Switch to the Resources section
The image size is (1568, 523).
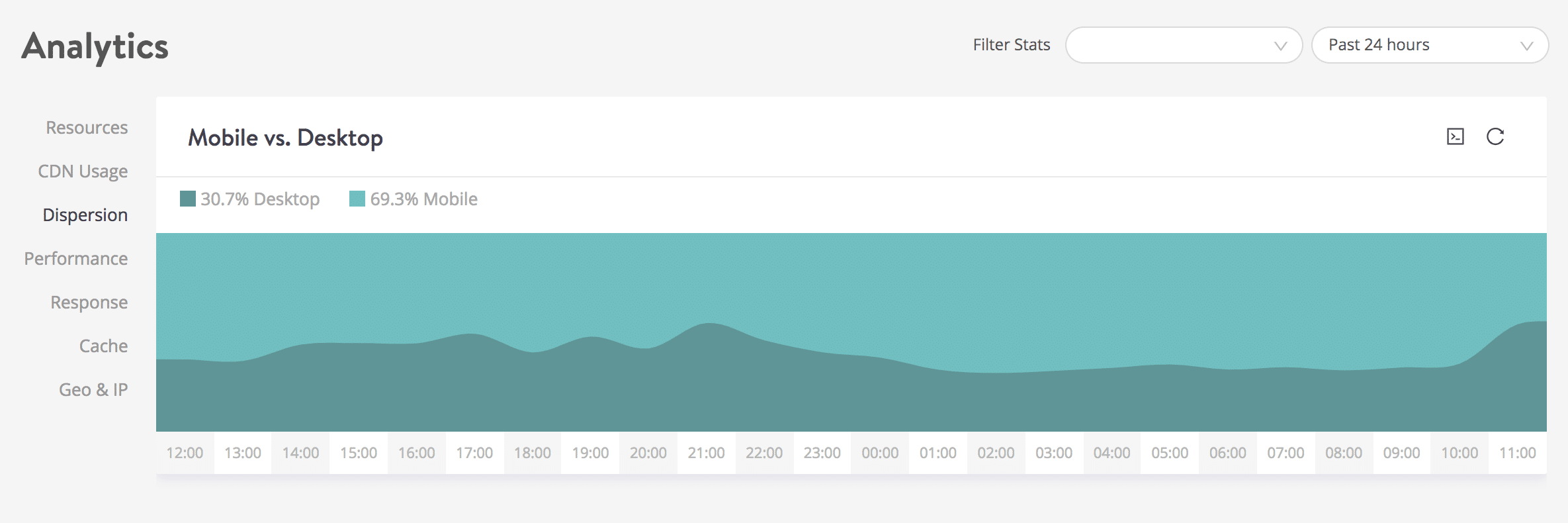click(x=86, y=128)
